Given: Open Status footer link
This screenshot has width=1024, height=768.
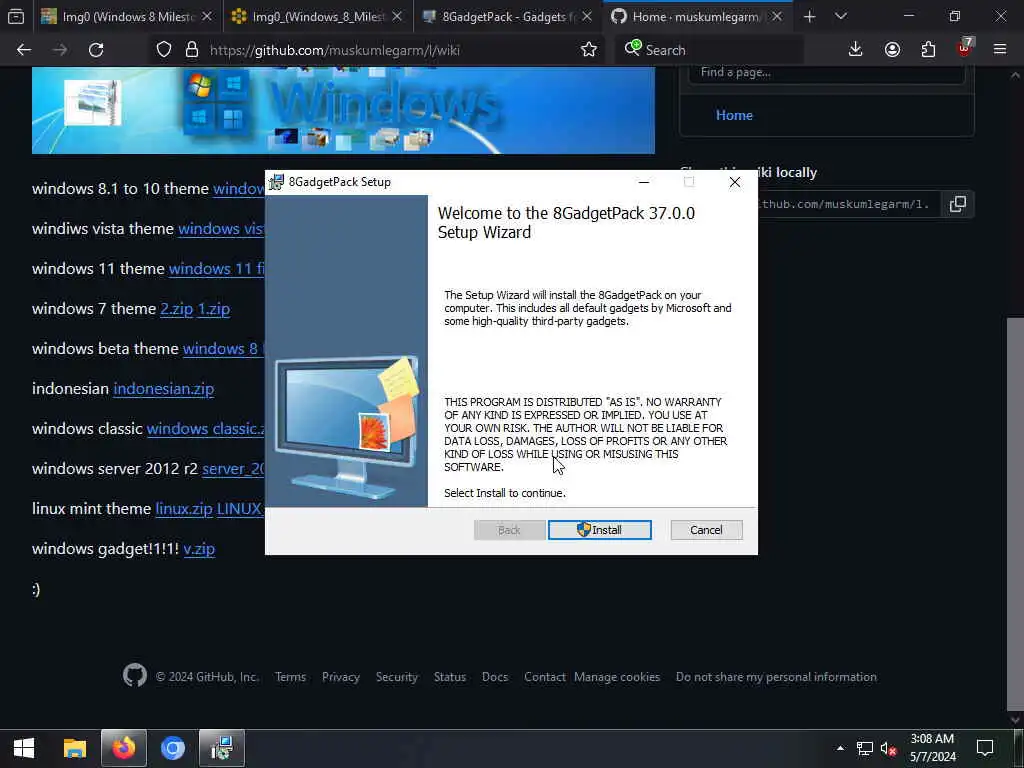Looking at the screenshot, I should coord(450,677).
